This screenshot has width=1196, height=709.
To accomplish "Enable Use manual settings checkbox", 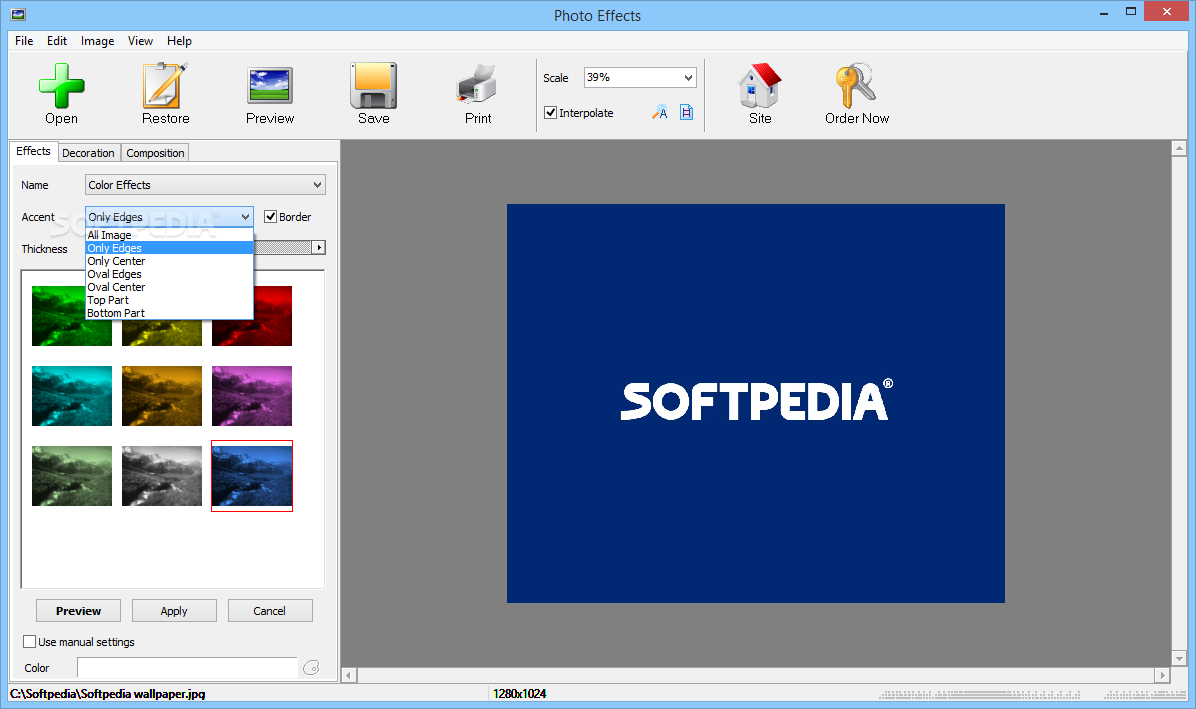I will point(29,642).
